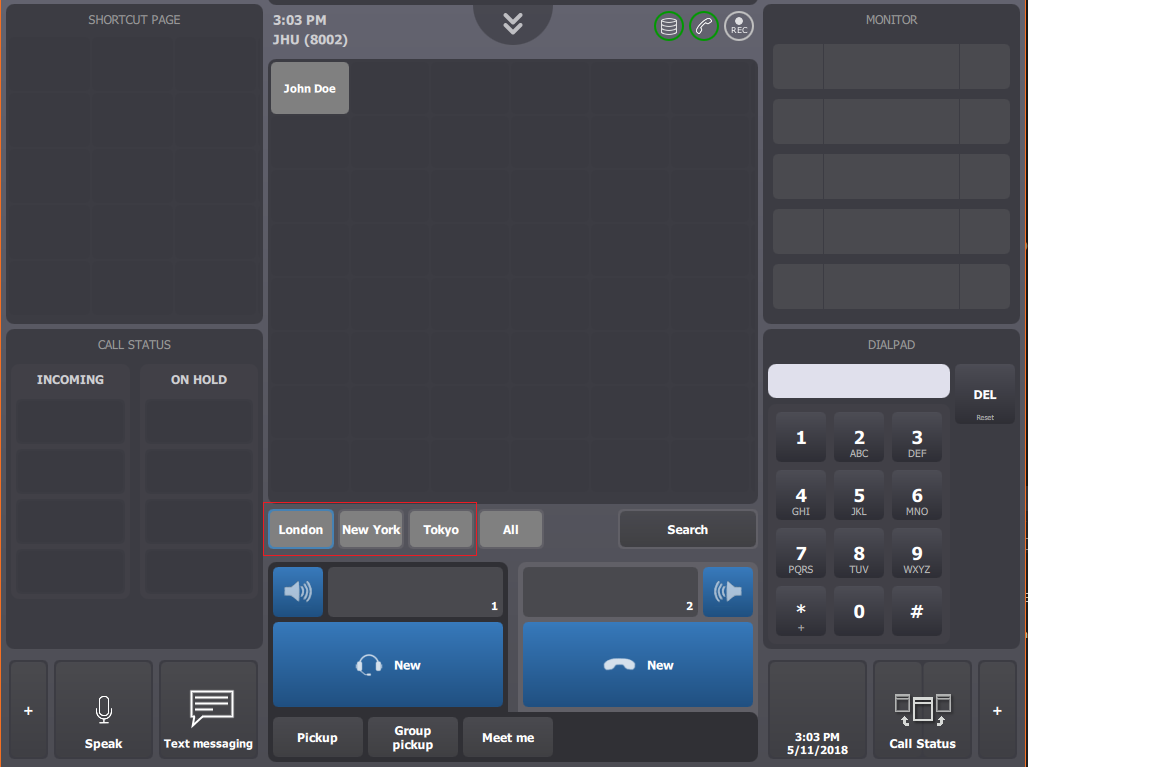
Task: Click the plus button beside Speak
Action: tap(29, 710)
